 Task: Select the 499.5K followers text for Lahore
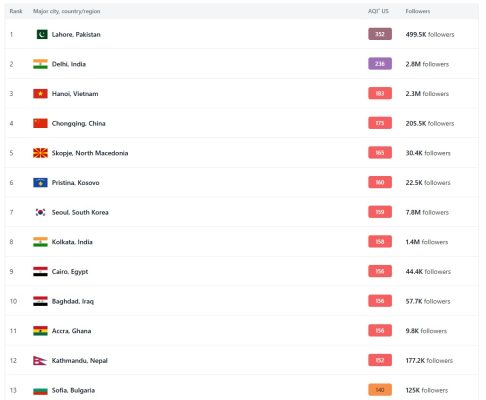click(x=430, y=34)
